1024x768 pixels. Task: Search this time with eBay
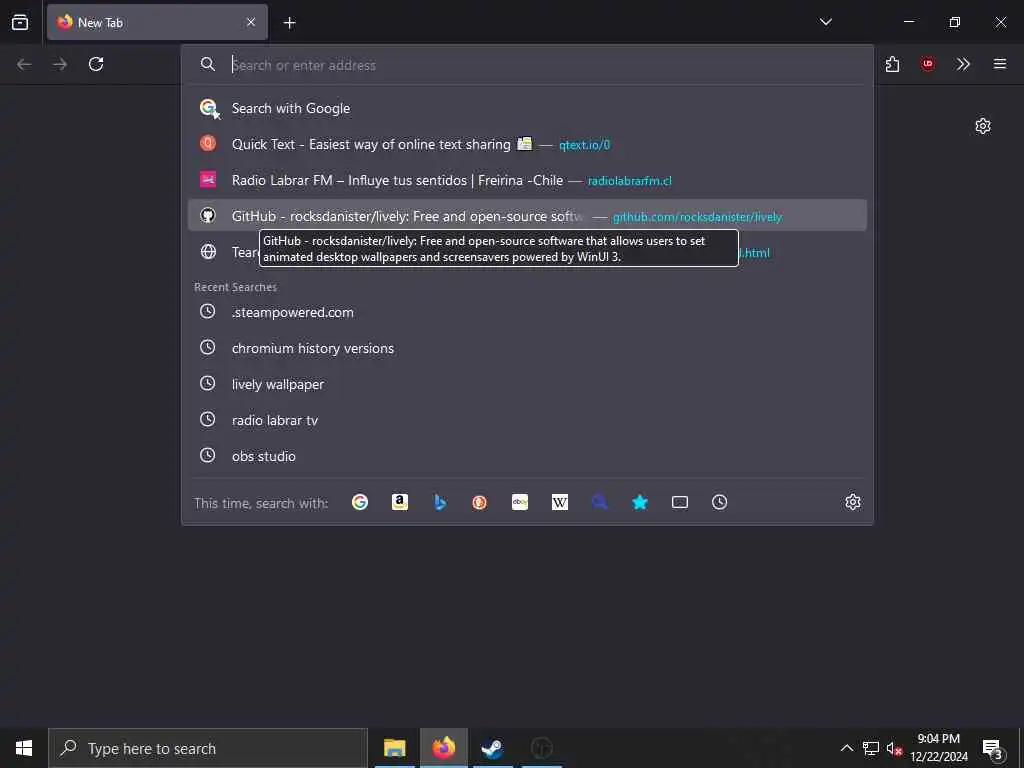[520, 502]
